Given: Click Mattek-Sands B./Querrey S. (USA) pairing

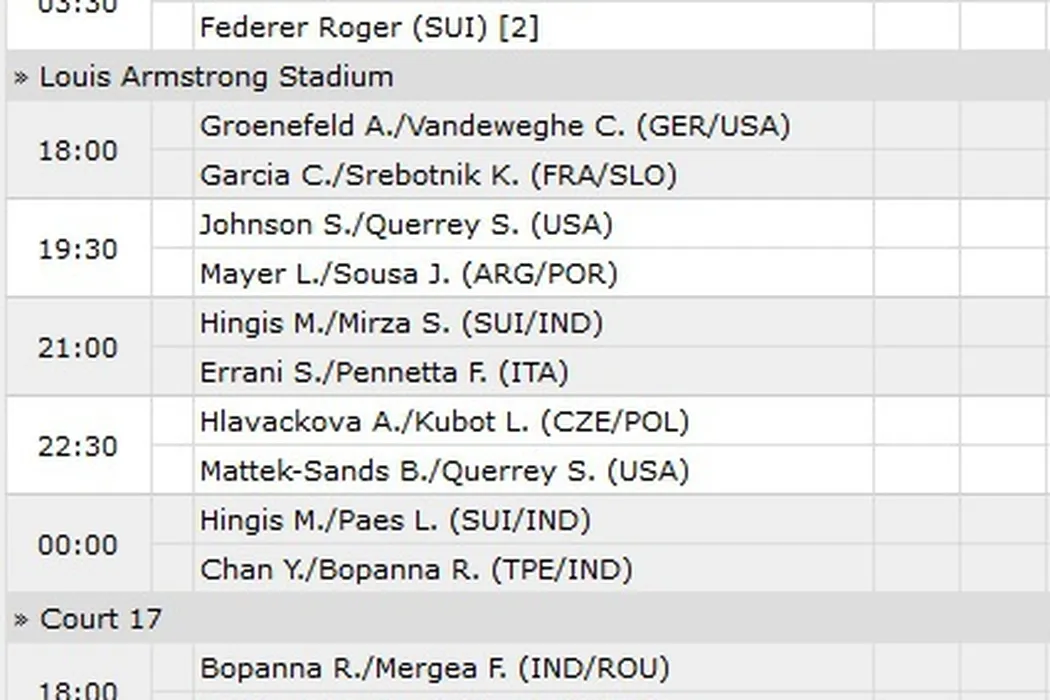Looking at the screenshot, I should pyautogui.click(x=444, y=470).
